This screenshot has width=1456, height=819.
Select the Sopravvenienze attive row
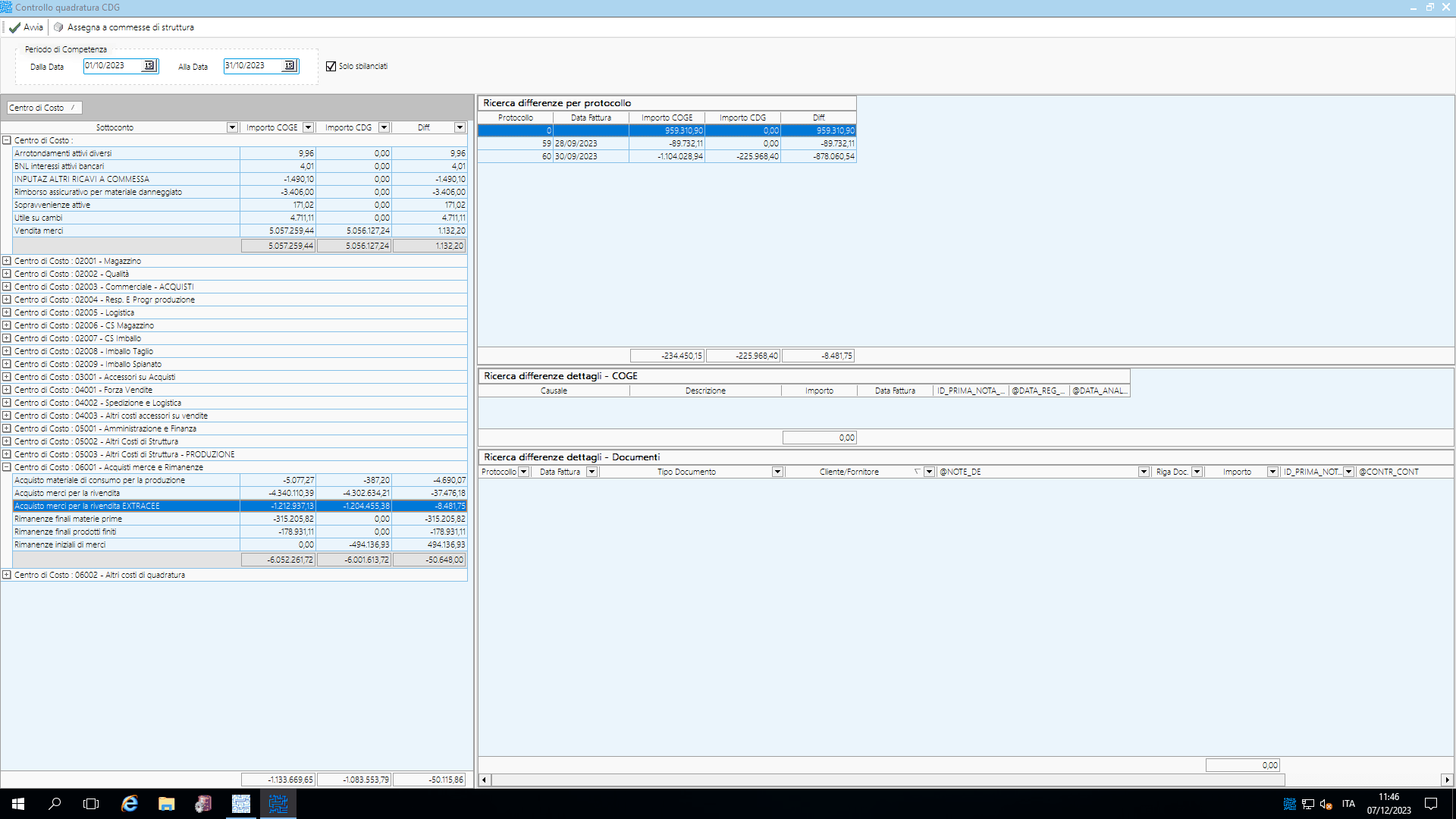(x=240, y=205)
